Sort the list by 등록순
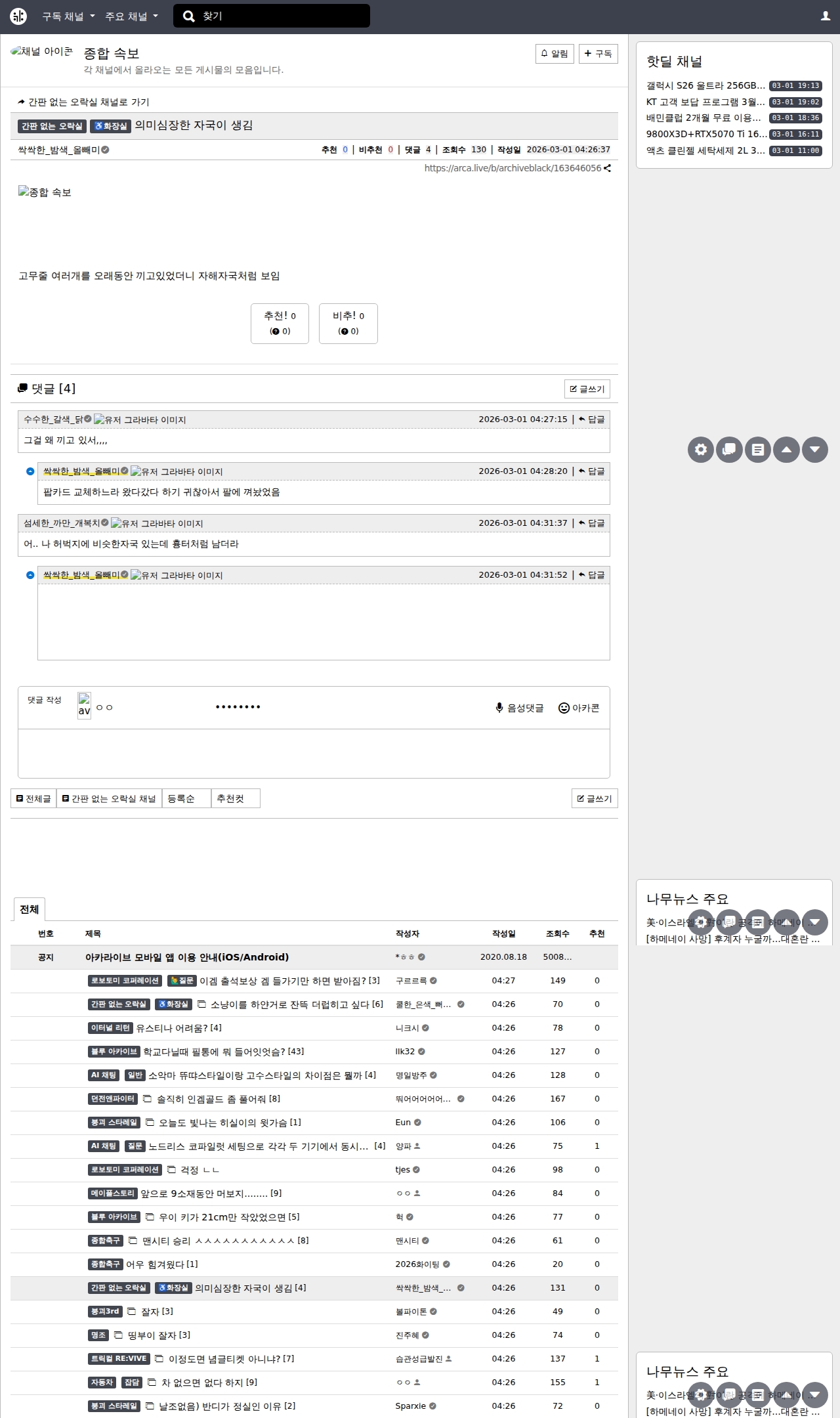 pyautogui.click(x=186, y=798)
